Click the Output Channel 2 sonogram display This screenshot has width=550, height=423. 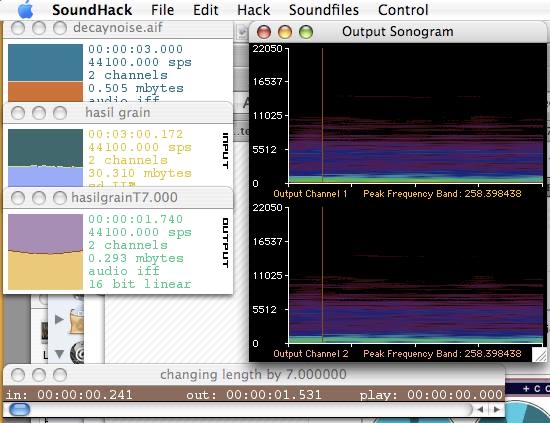[416, 275]
